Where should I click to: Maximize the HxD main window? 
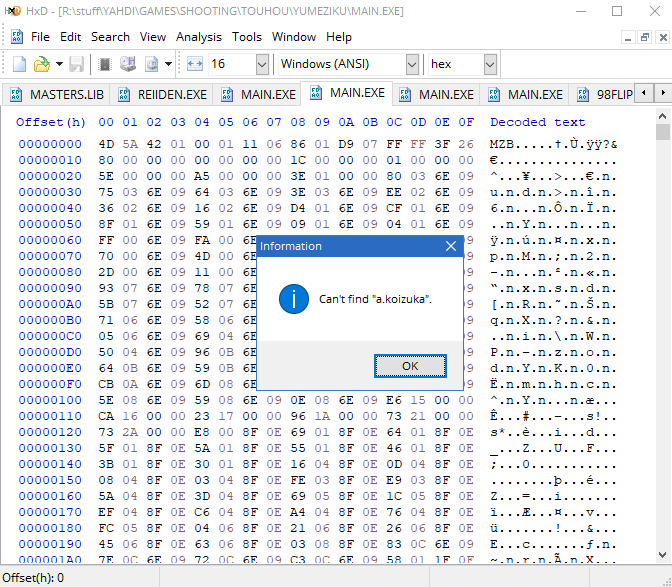(x=617, y=11)
